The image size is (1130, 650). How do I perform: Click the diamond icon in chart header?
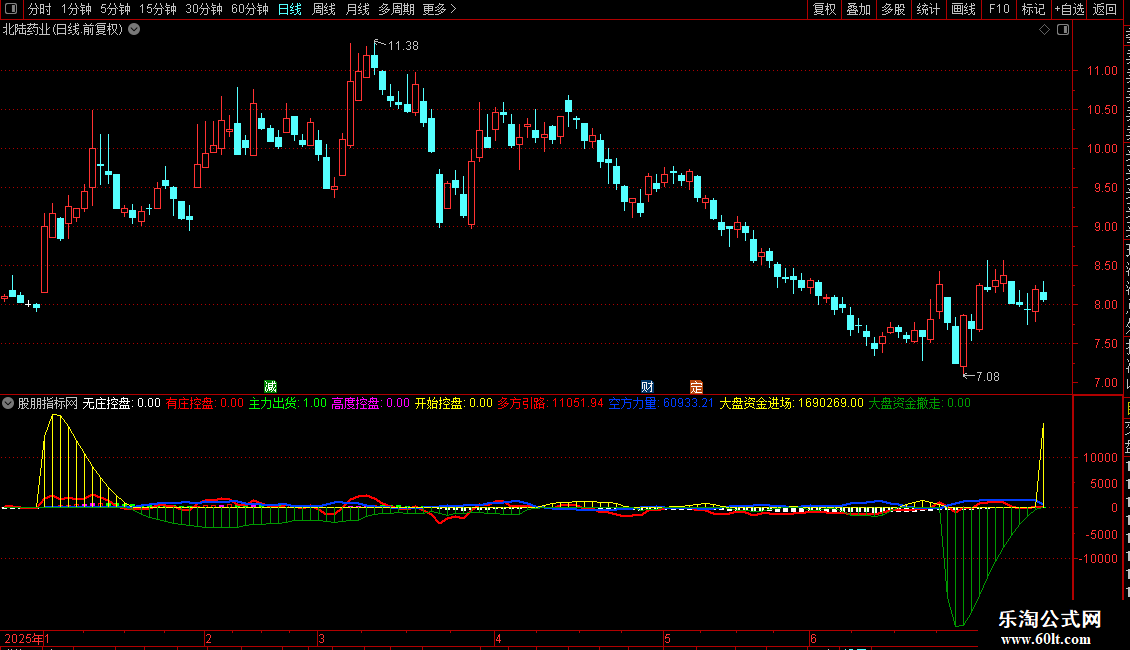click(1044, 30)
